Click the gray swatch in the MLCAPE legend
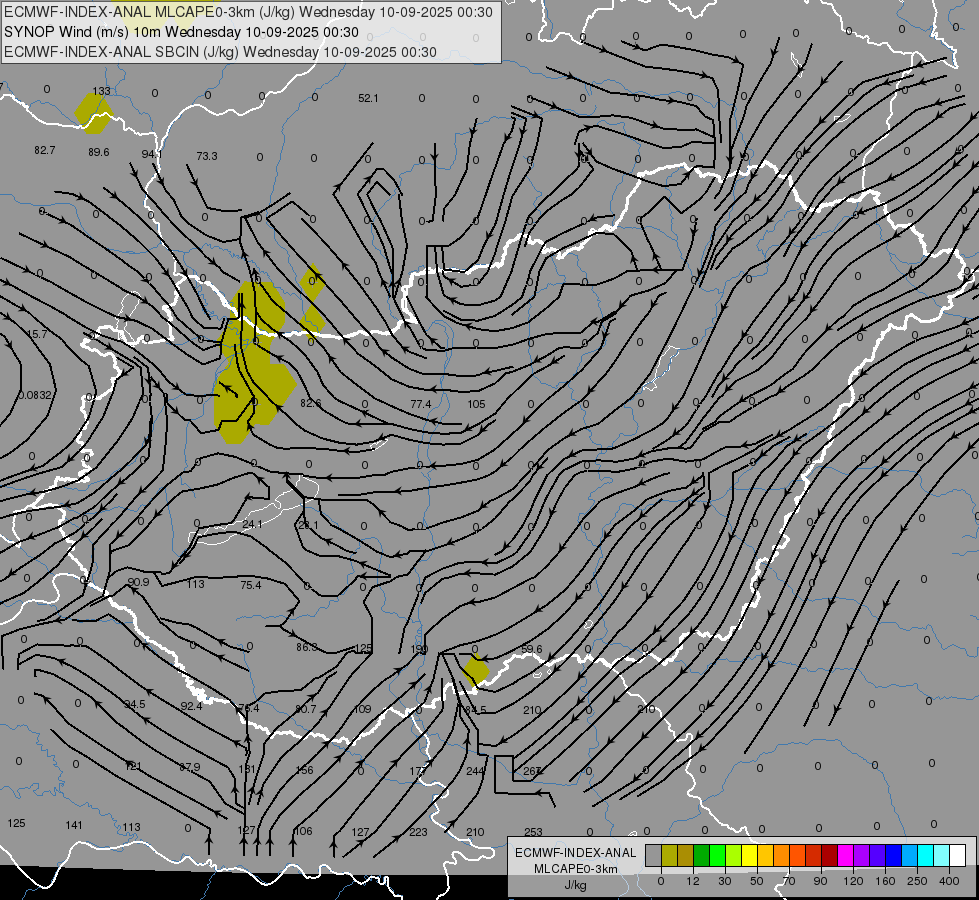 click(x=653, y=855)
